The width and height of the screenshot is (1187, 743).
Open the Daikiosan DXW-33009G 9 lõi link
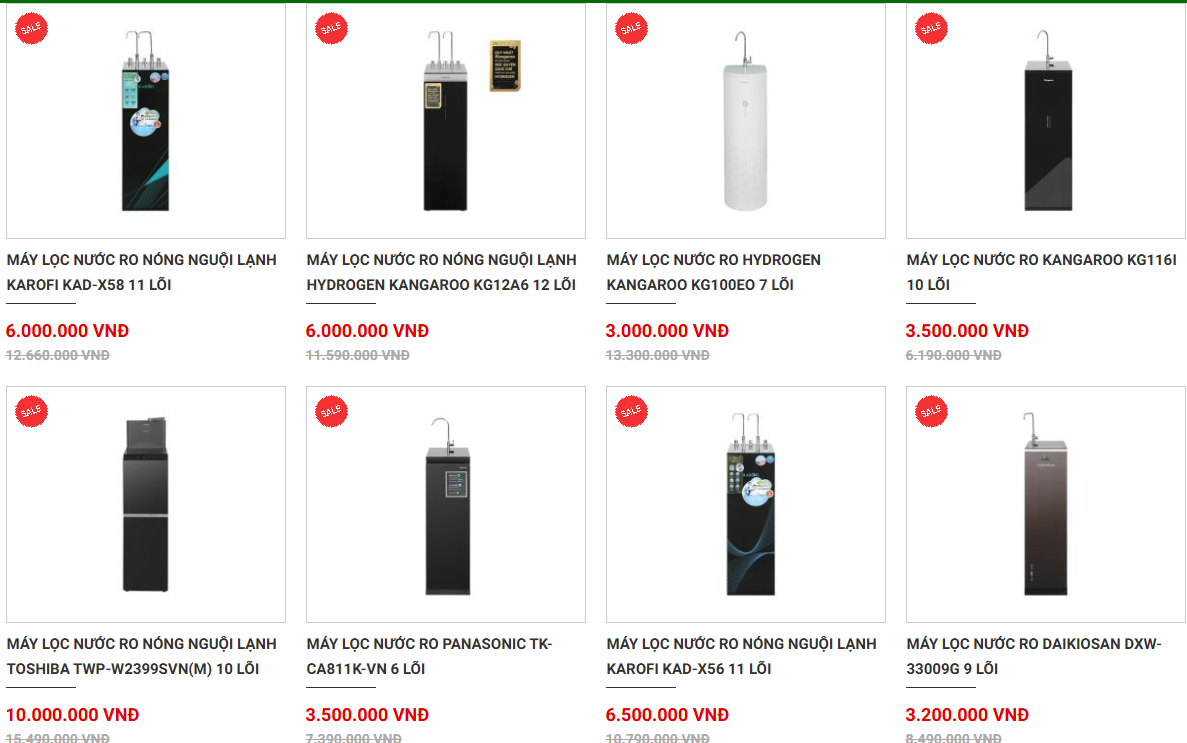[x=1034, y=656]
